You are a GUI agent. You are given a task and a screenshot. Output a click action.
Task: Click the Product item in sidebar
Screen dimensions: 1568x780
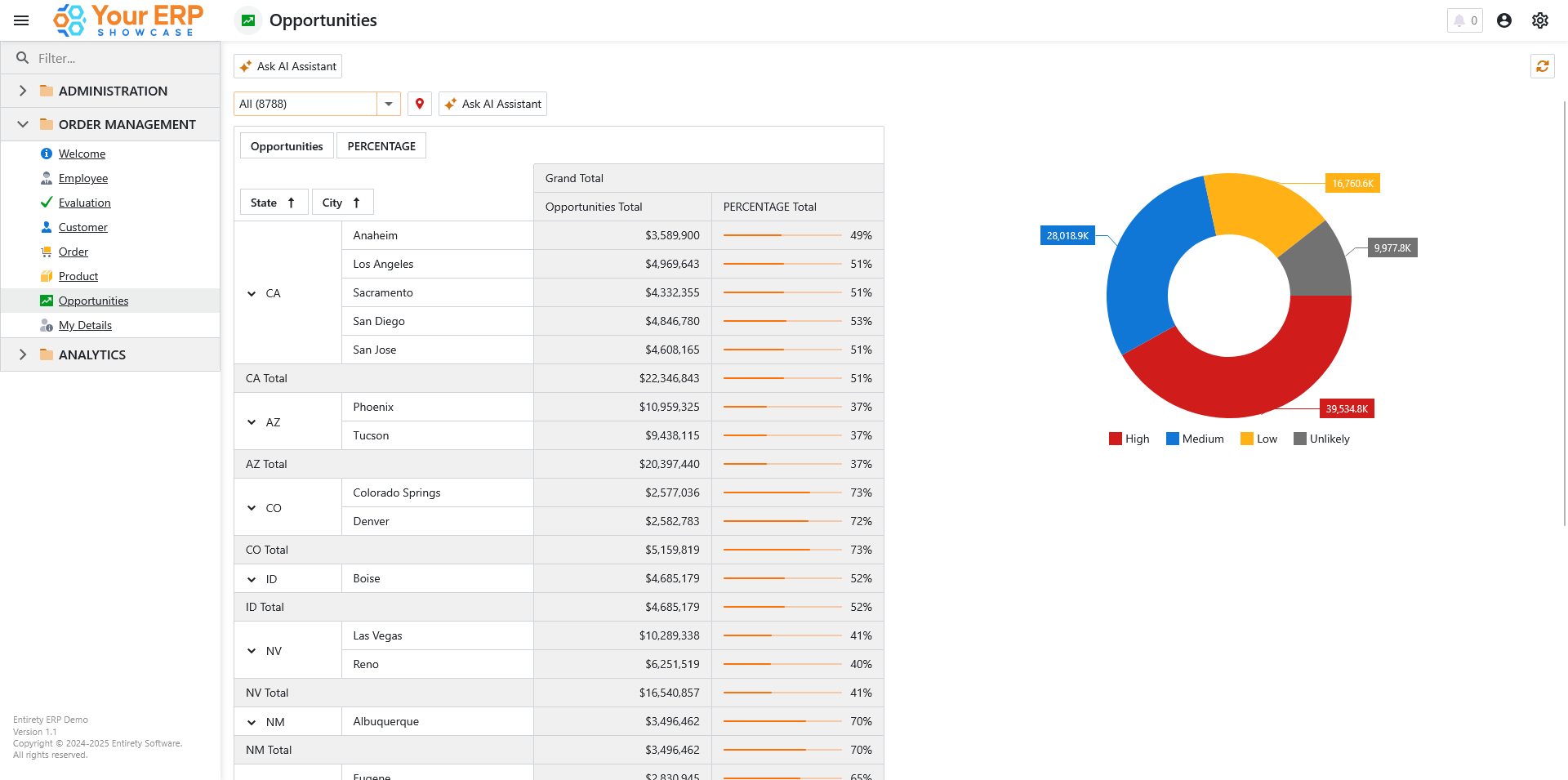pos(78,276)
